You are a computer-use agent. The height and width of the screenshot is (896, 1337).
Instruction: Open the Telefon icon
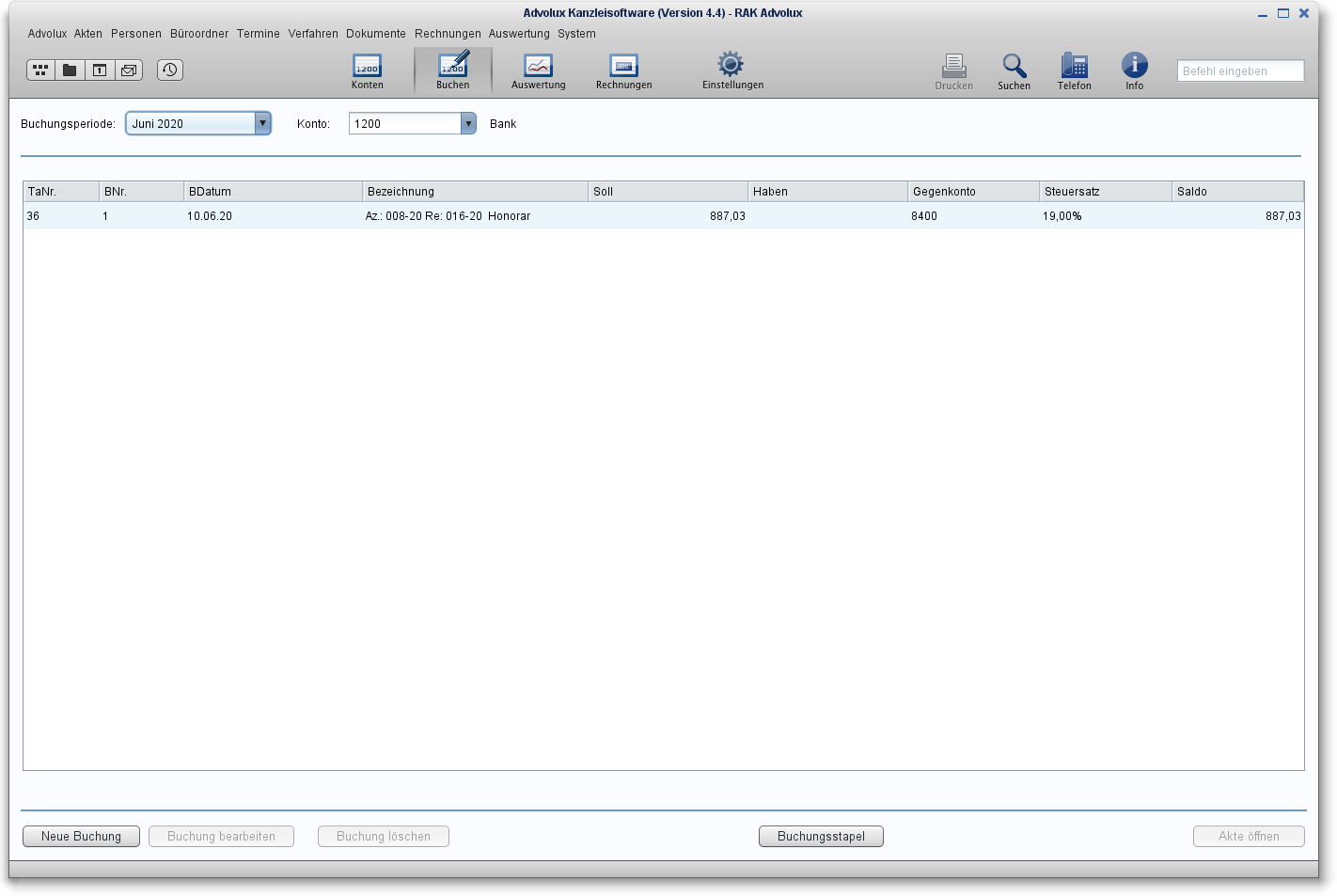pos(1074,71)
